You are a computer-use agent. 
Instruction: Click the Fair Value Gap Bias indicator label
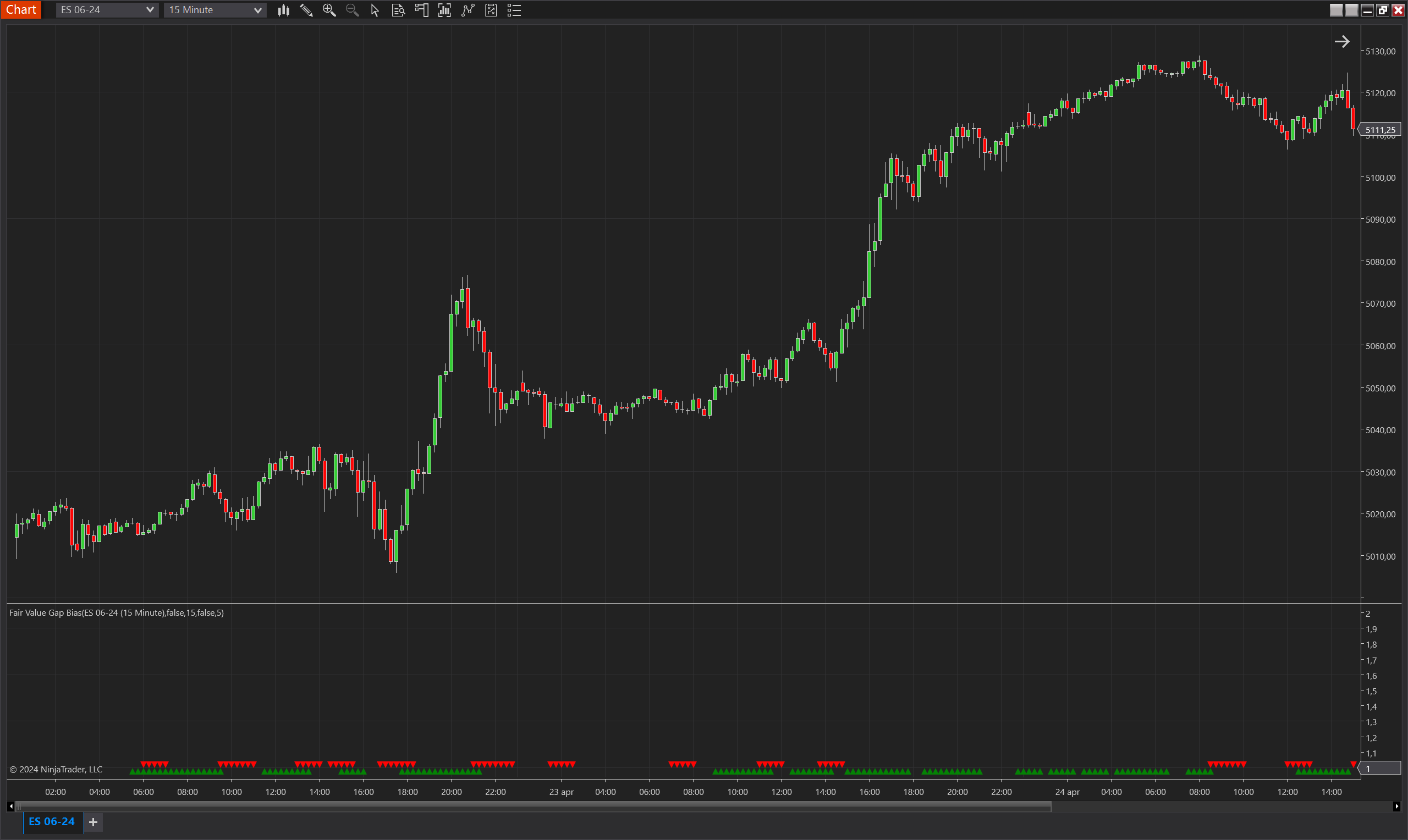tap(117, 612)
